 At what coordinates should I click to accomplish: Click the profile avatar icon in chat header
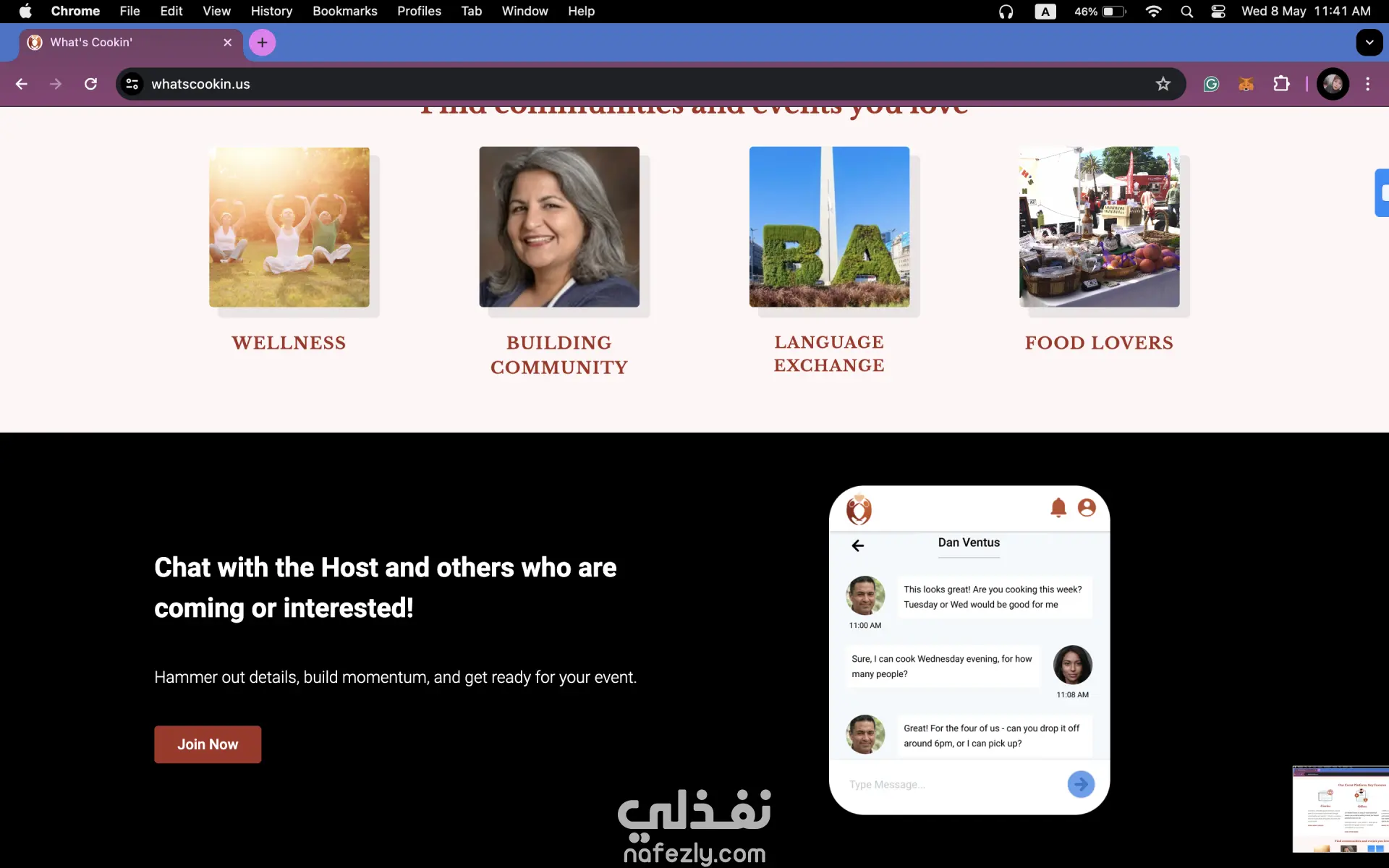pos(1086,508)
